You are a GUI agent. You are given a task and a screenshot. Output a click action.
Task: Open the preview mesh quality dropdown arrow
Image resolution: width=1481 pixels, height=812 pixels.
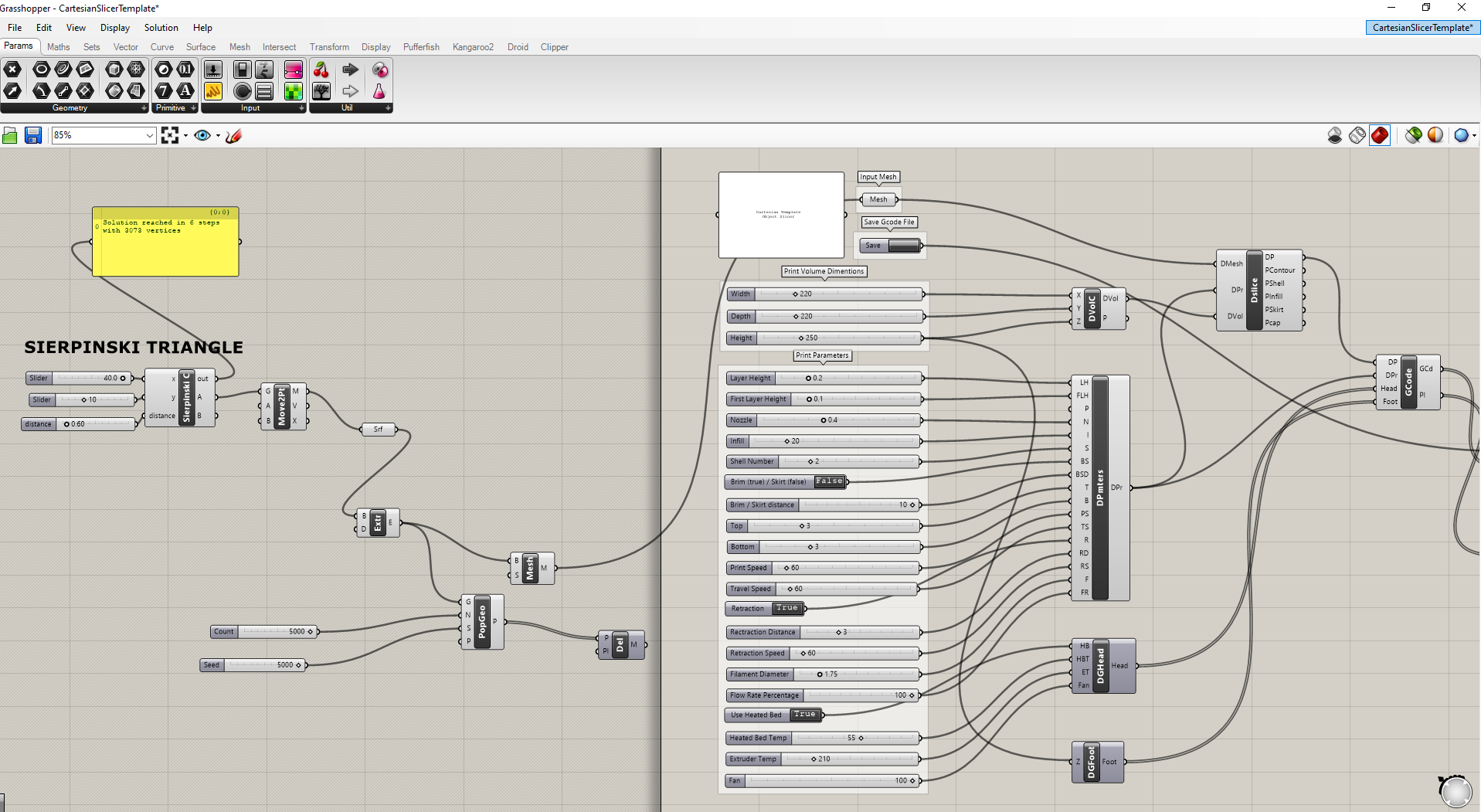coord(1475,135)
